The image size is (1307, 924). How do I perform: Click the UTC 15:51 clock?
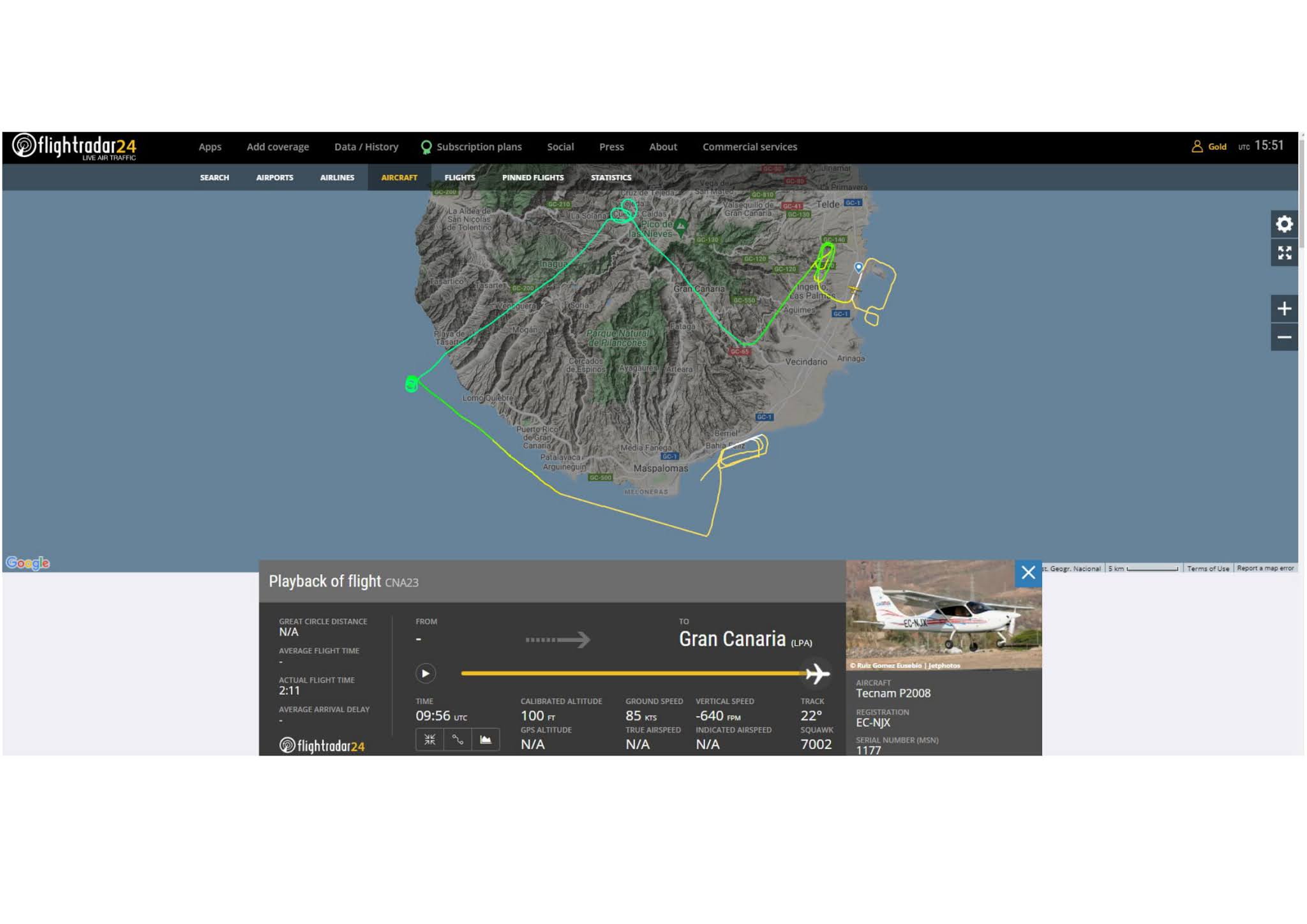[x=1260, y=146]
